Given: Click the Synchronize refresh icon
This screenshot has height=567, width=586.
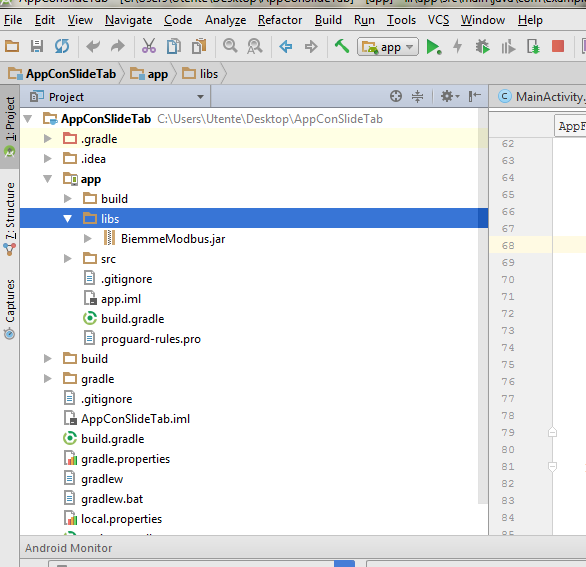Looking at the screenshot, I should [x=62, y=47].
